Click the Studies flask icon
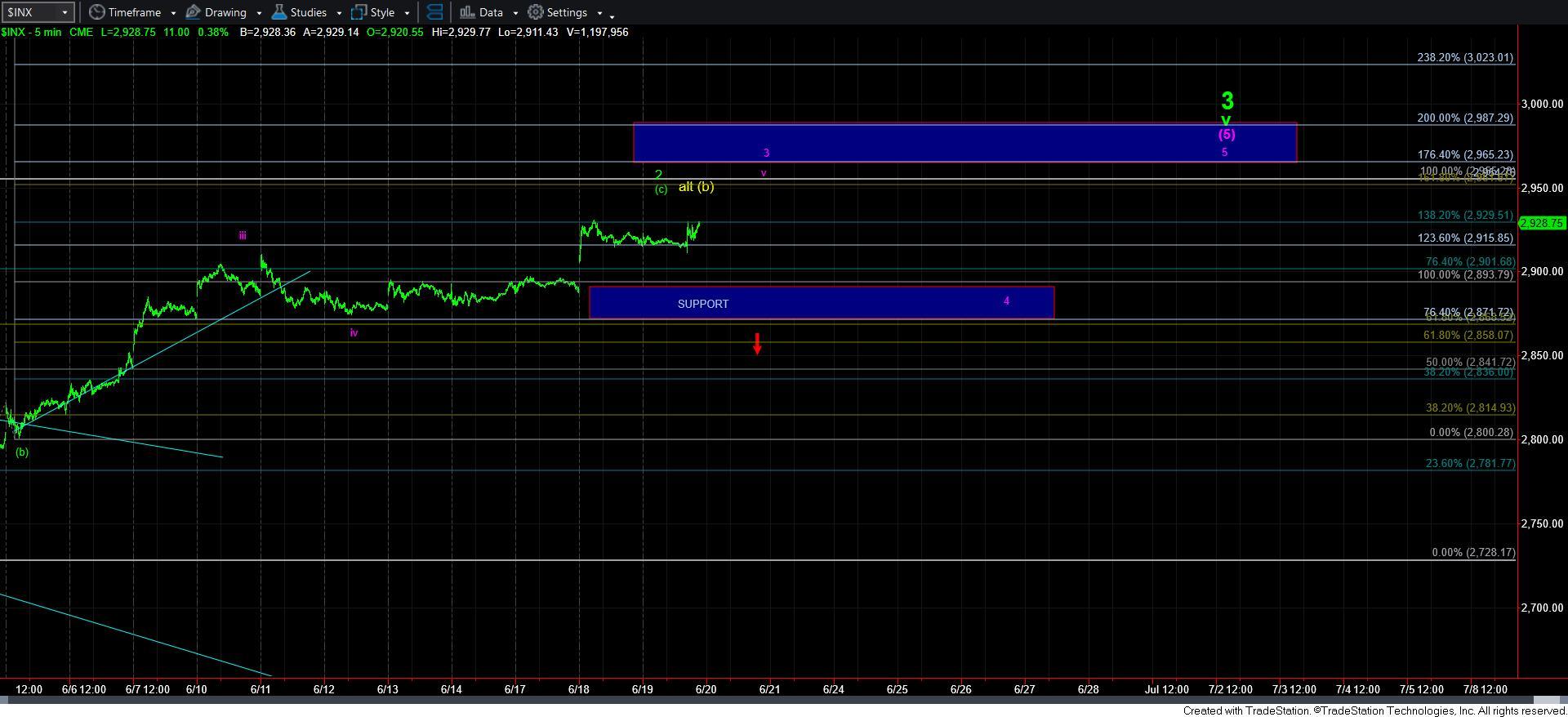 (278, 12)
